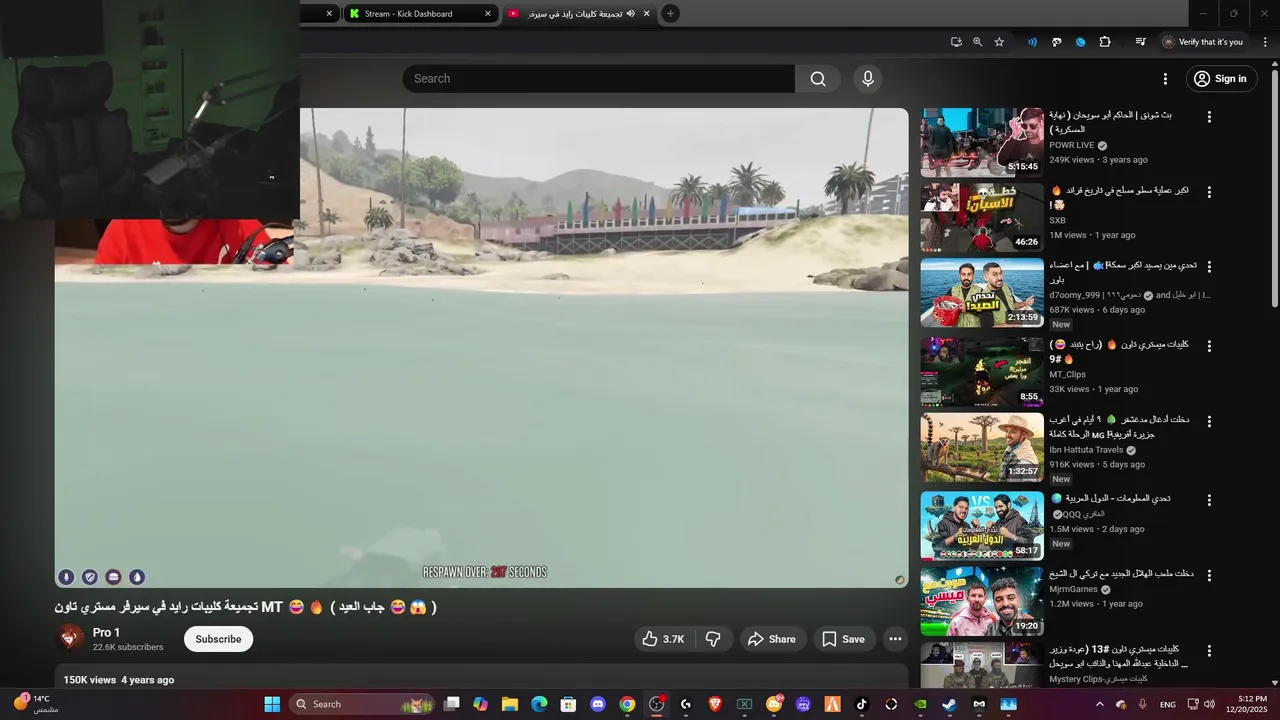Play the MT_Clips 8:55 video thumbnail

coord(982,372)
